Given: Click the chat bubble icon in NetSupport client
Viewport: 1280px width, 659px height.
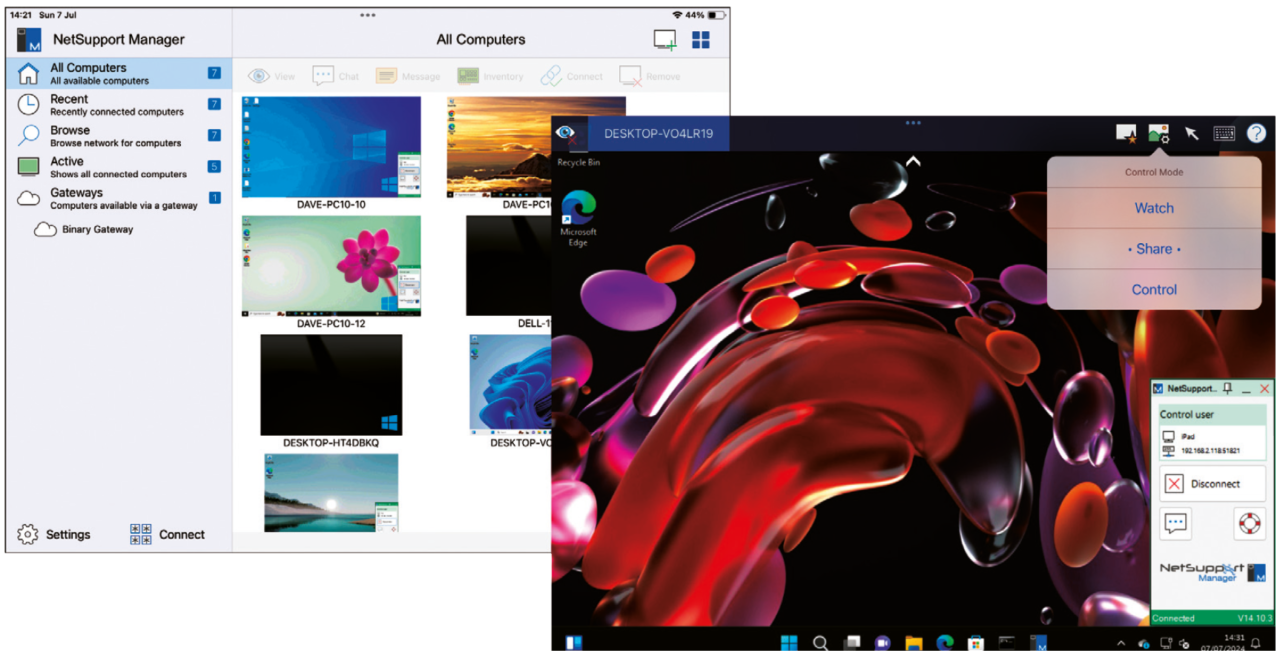Looking at the screenshot, I should point(1176,523).
